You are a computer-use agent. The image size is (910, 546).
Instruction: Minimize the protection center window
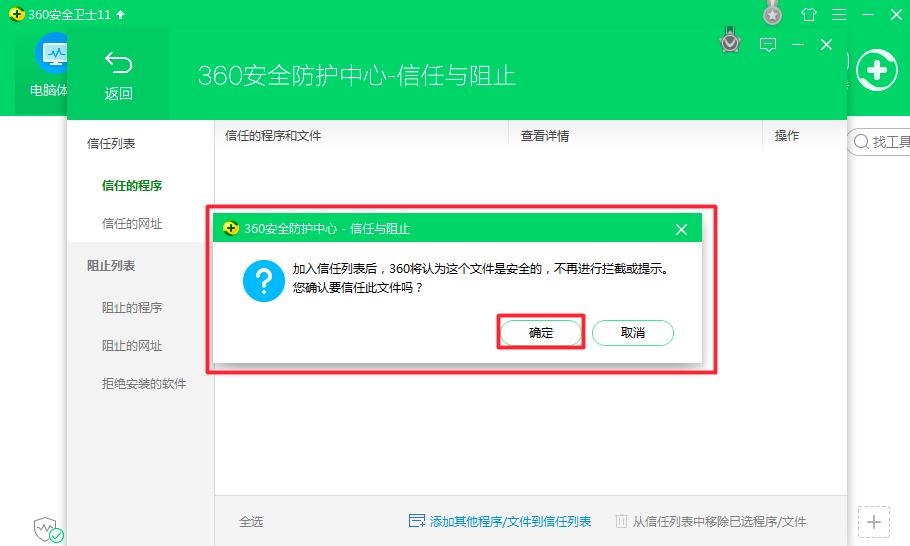(x=798, y=45)
